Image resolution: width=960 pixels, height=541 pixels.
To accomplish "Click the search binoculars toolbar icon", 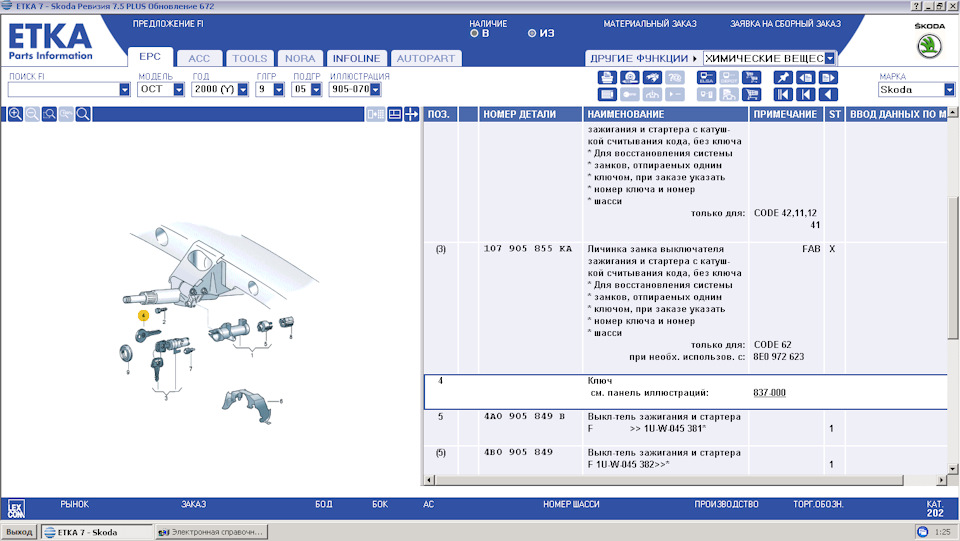I will pos(652,78).
